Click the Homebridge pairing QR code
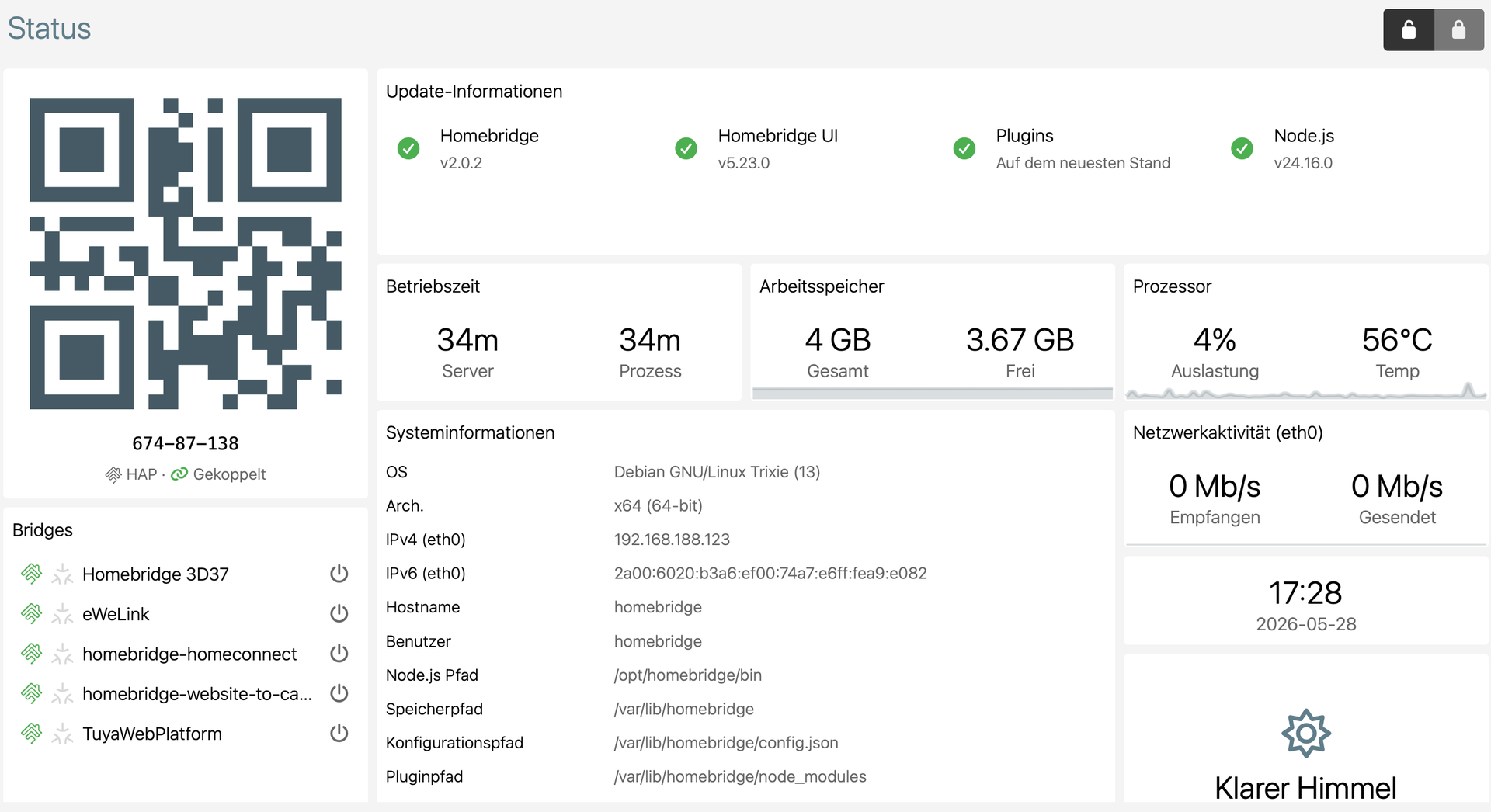 186,253
